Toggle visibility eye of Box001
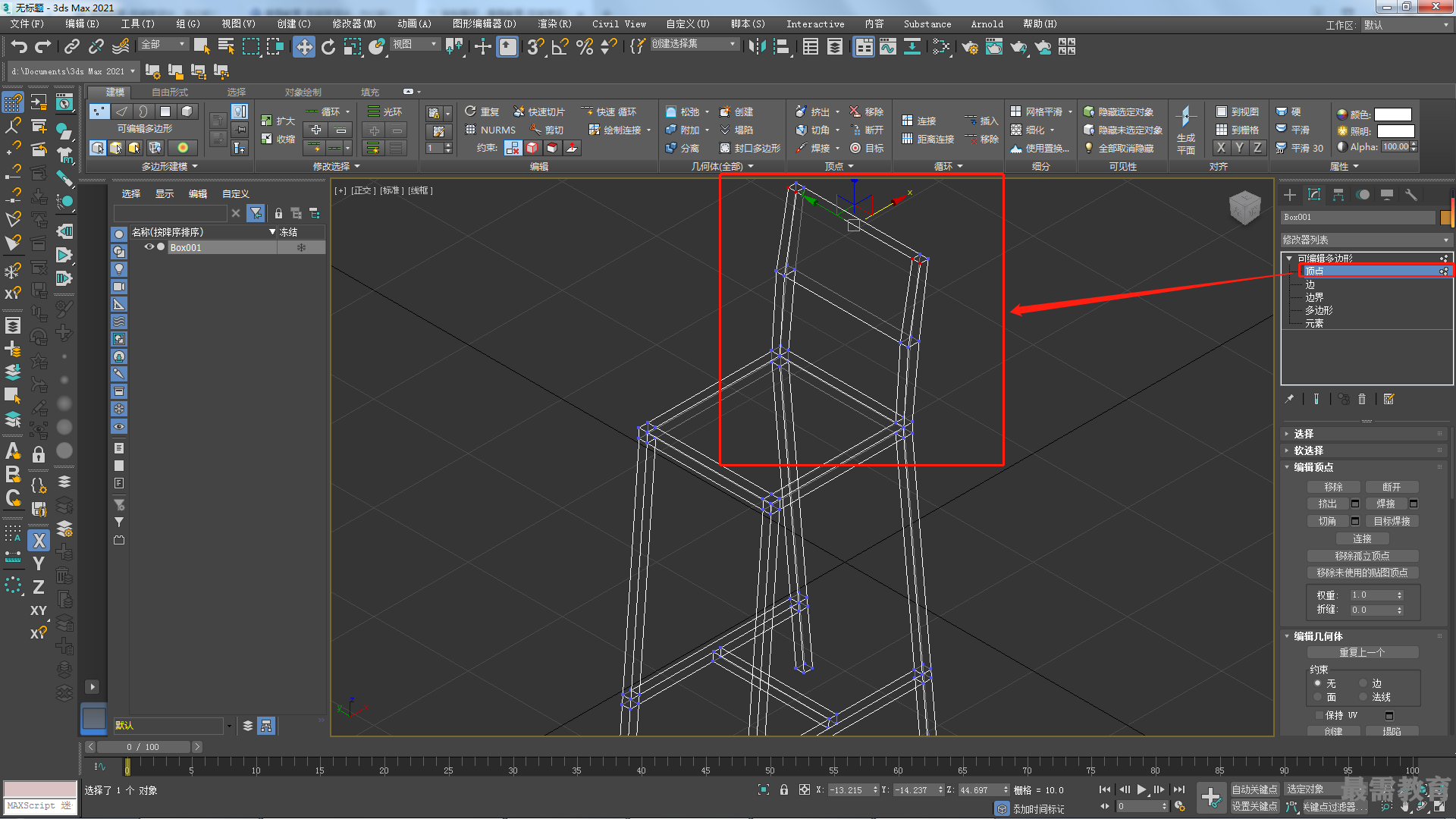Screen dimensions: 1456x819 pyautogui.click(x=149, y=247)
